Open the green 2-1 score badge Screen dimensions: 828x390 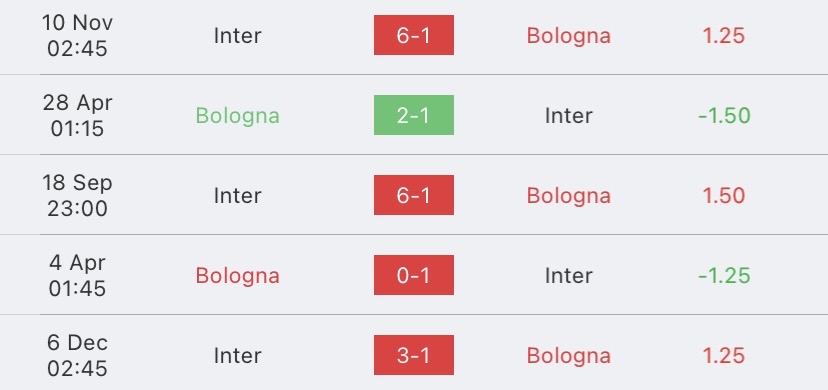pos(413,115)
